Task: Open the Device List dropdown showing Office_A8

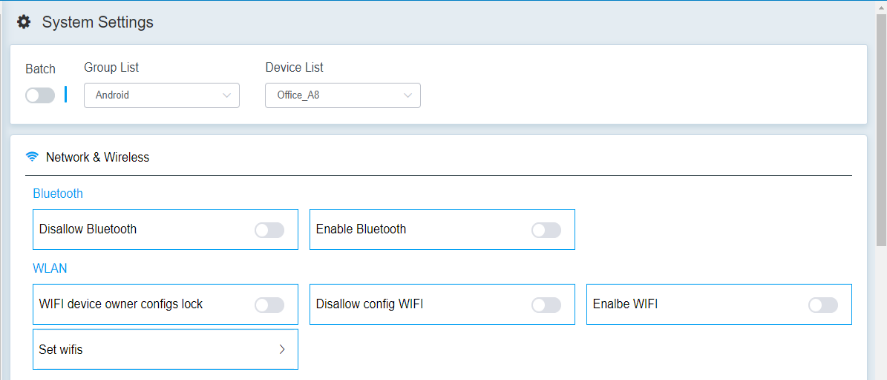Action: tap(343, 95)
